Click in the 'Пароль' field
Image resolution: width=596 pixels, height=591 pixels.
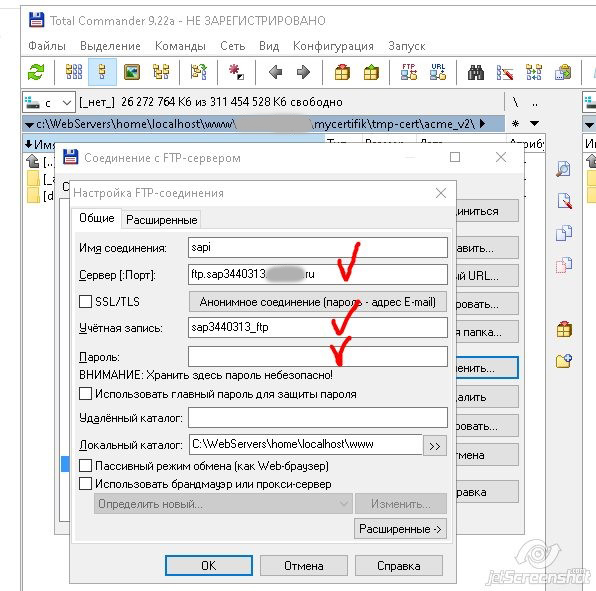point(318,357)
